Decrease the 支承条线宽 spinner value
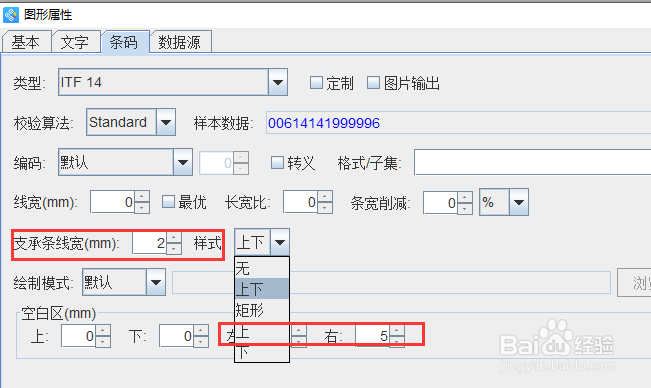The height and width of the screenshot is (388, 651). coord(174,249)
